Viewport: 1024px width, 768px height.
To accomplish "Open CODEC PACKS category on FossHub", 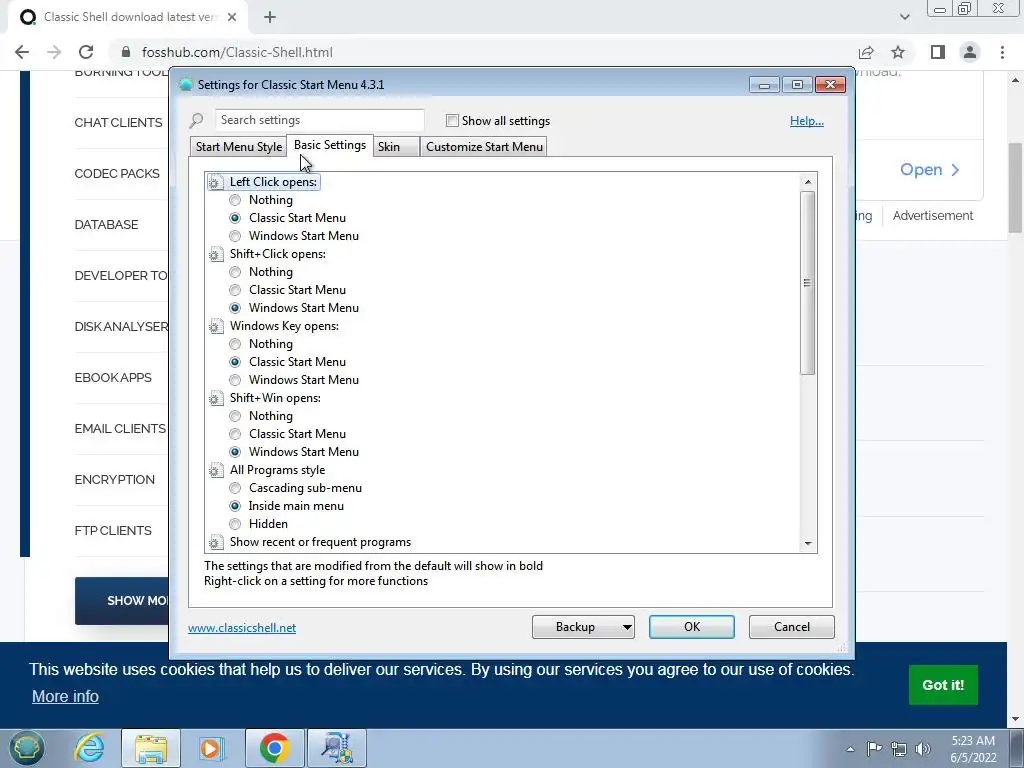I will click(x=117, y=174).
